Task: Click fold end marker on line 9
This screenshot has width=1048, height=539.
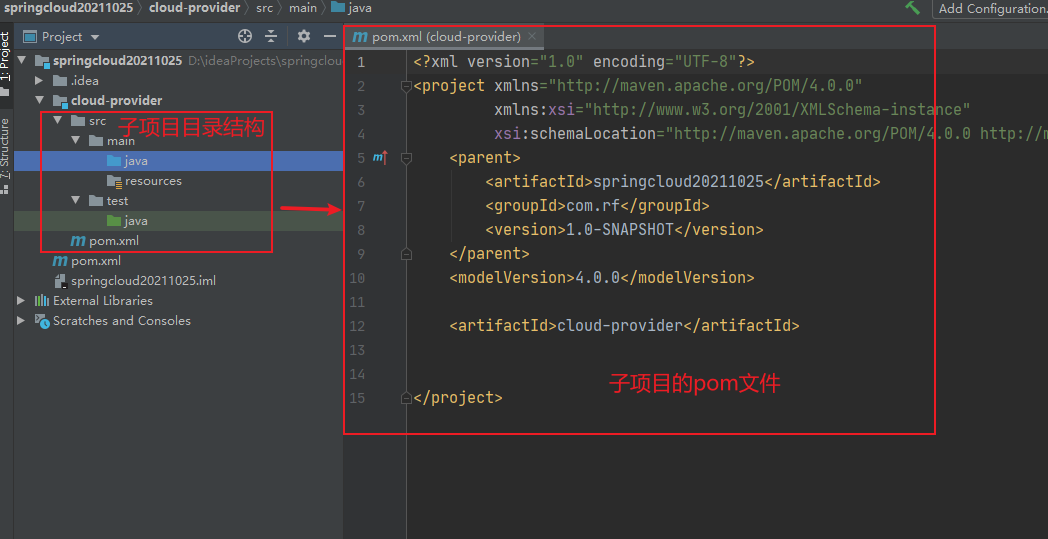Action: [x=406, y=254]
